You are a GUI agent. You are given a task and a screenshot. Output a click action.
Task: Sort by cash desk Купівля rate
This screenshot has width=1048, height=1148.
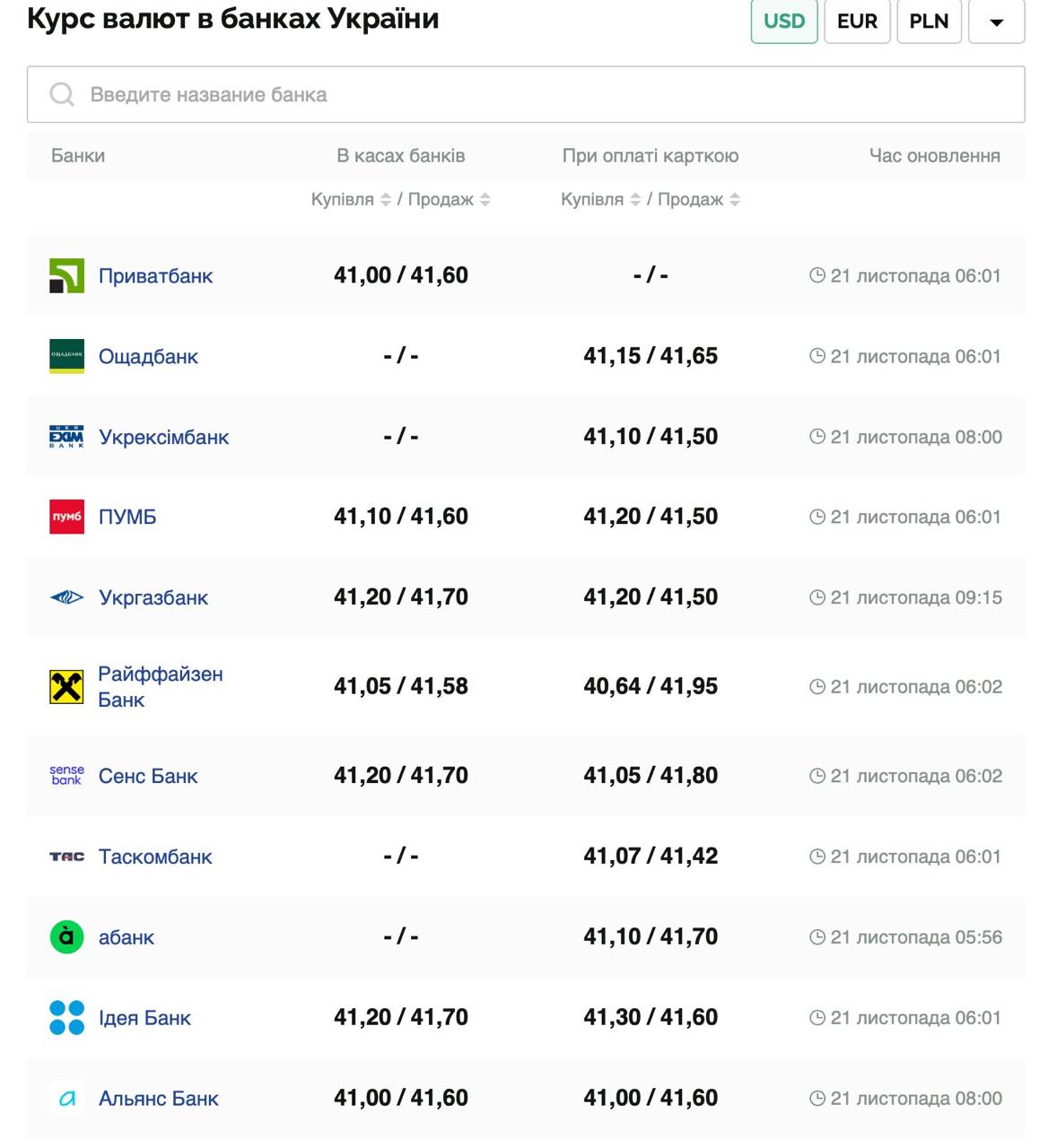pyautogui.click(x=386, y=199)
